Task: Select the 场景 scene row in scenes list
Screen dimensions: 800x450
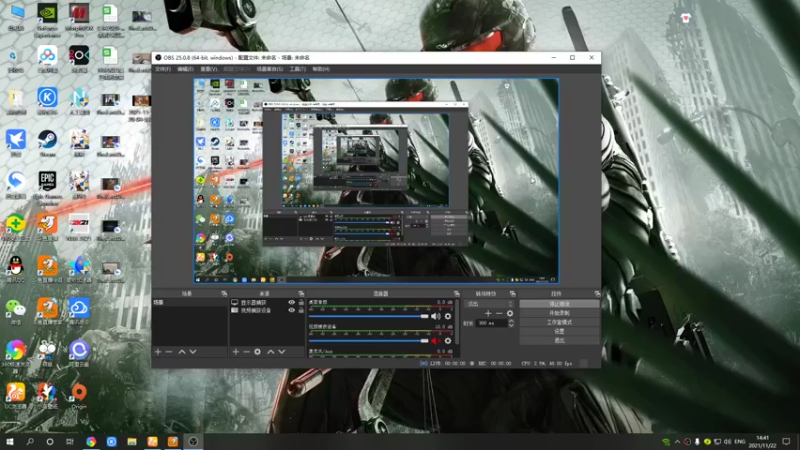Action: [x=189, y=303]
